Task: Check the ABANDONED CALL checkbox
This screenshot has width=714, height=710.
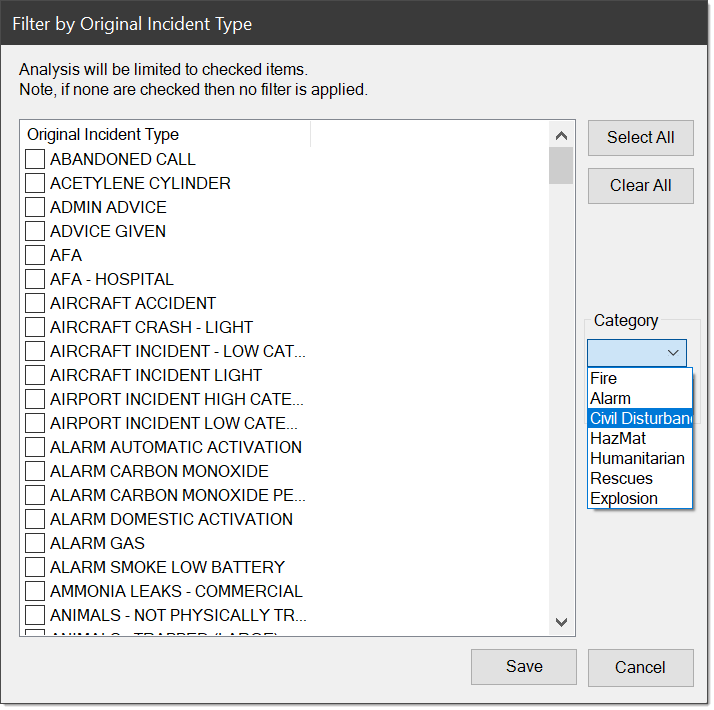Action: pyautogui.click(x=35, y=159)
